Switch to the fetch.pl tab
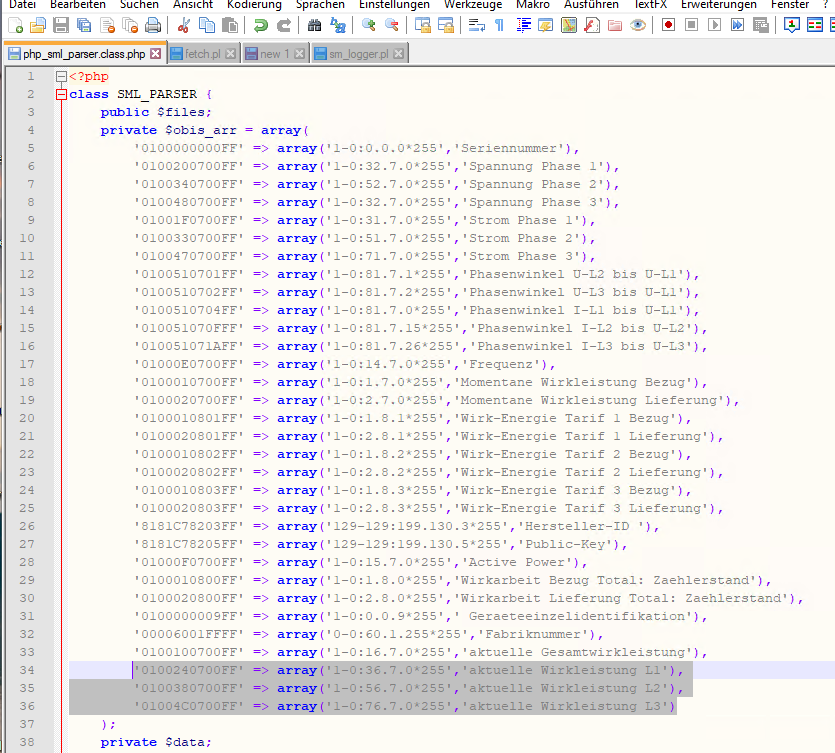Image resolution: width=835 pixels, height=753 pixels. point(202,54)
